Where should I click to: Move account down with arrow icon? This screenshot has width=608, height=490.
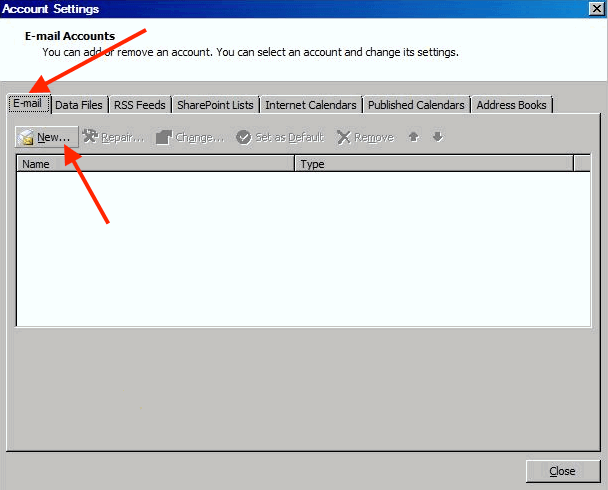(438, 137)
